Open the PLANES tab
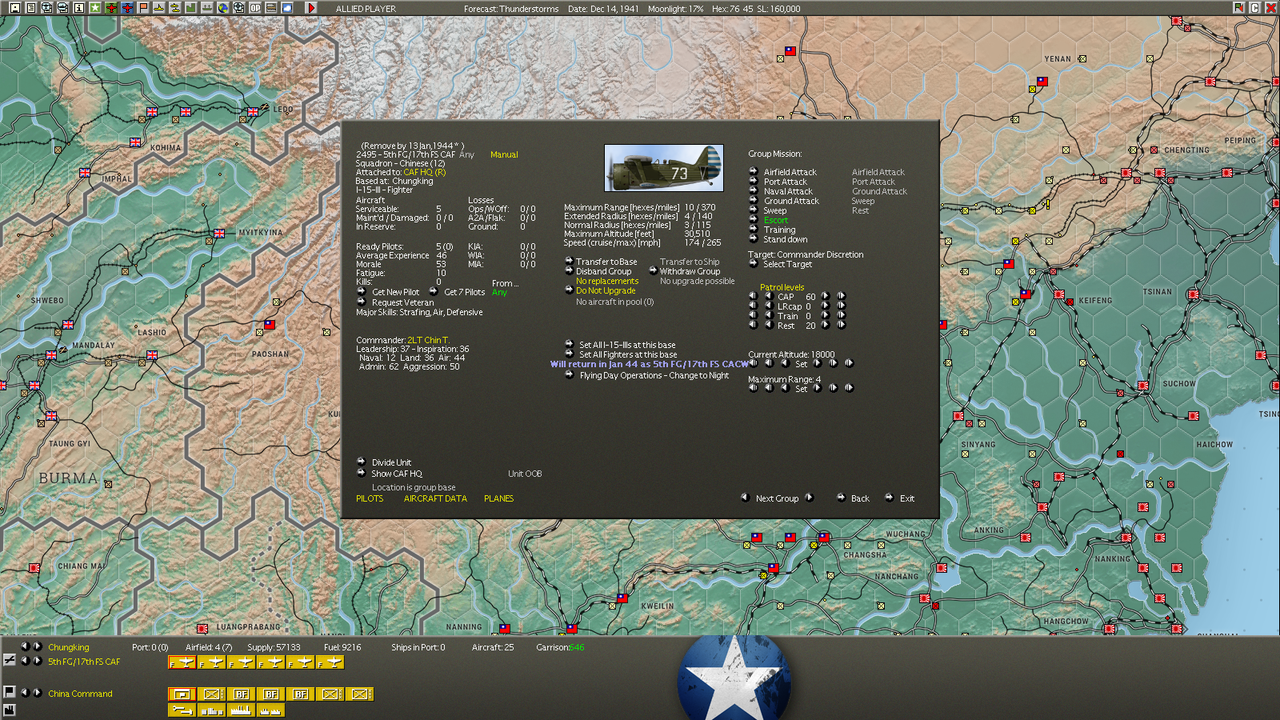The height and width of the screenshot is (720, 1280). point(499,498)
